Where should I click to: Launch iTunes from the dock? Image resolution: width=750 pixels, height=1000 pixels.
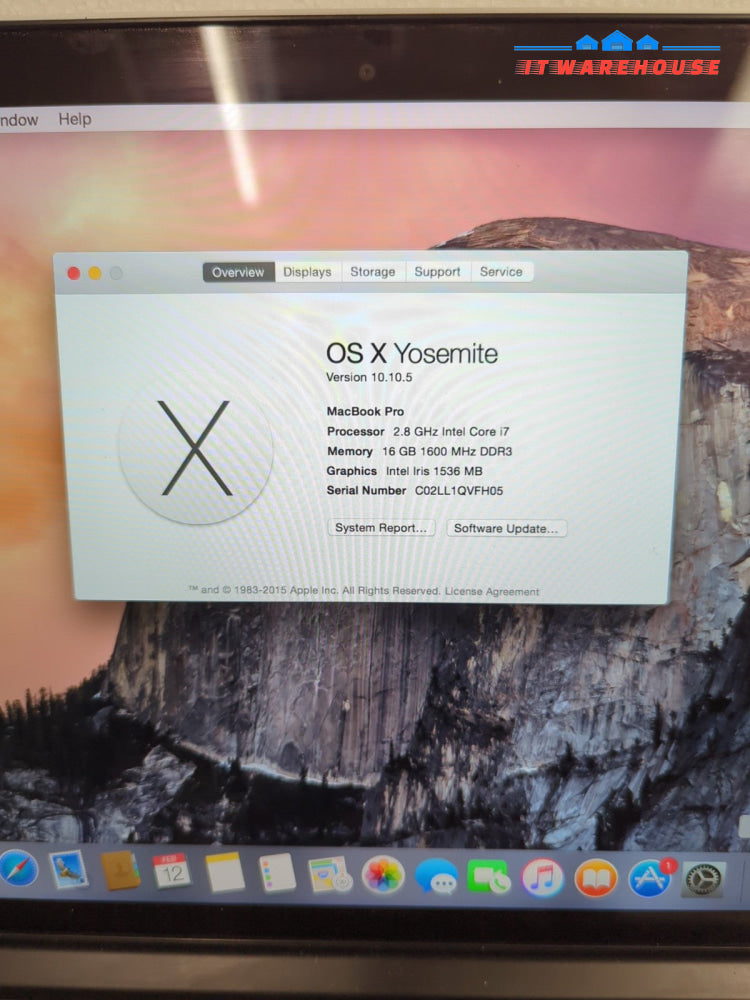click(x=542, y=878)
